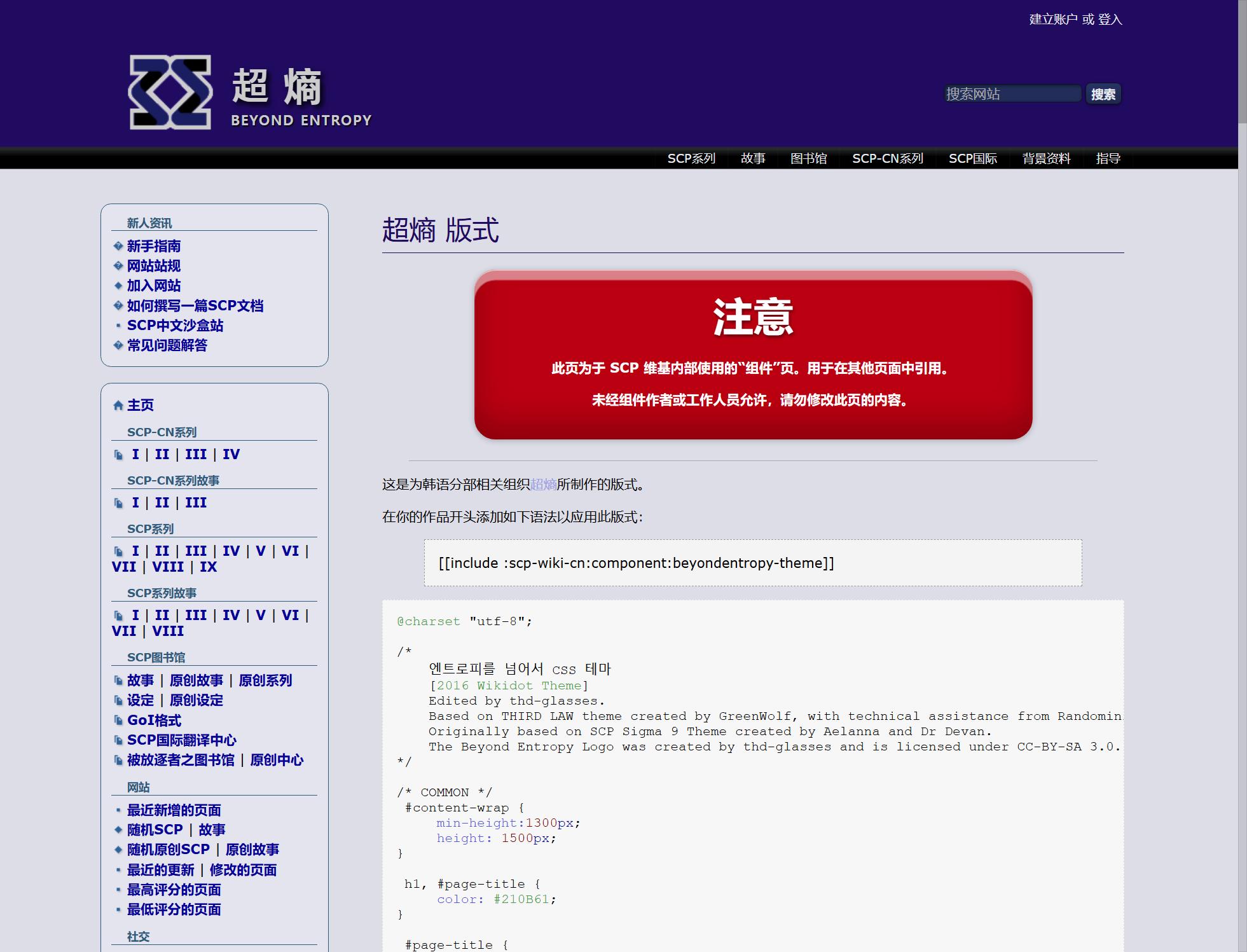Click the page icon beside GoI格式

(118, 721)
